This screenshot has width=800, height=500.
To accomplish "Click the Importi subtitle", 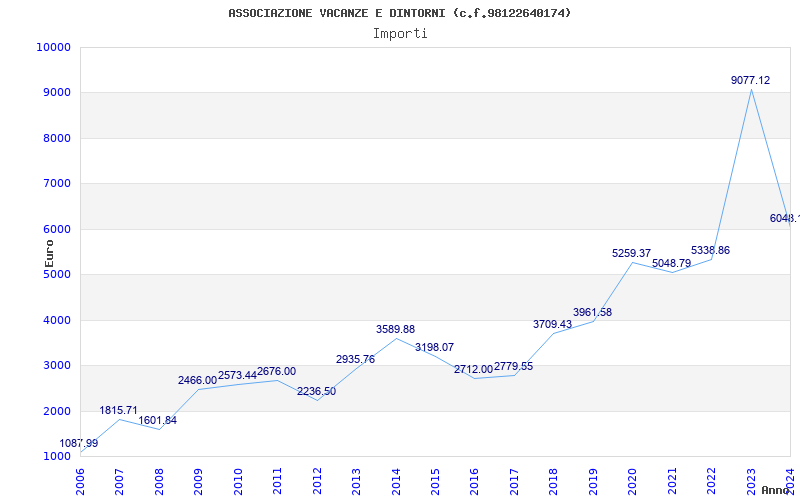I will pyautogui.click(x=400, y=34).
